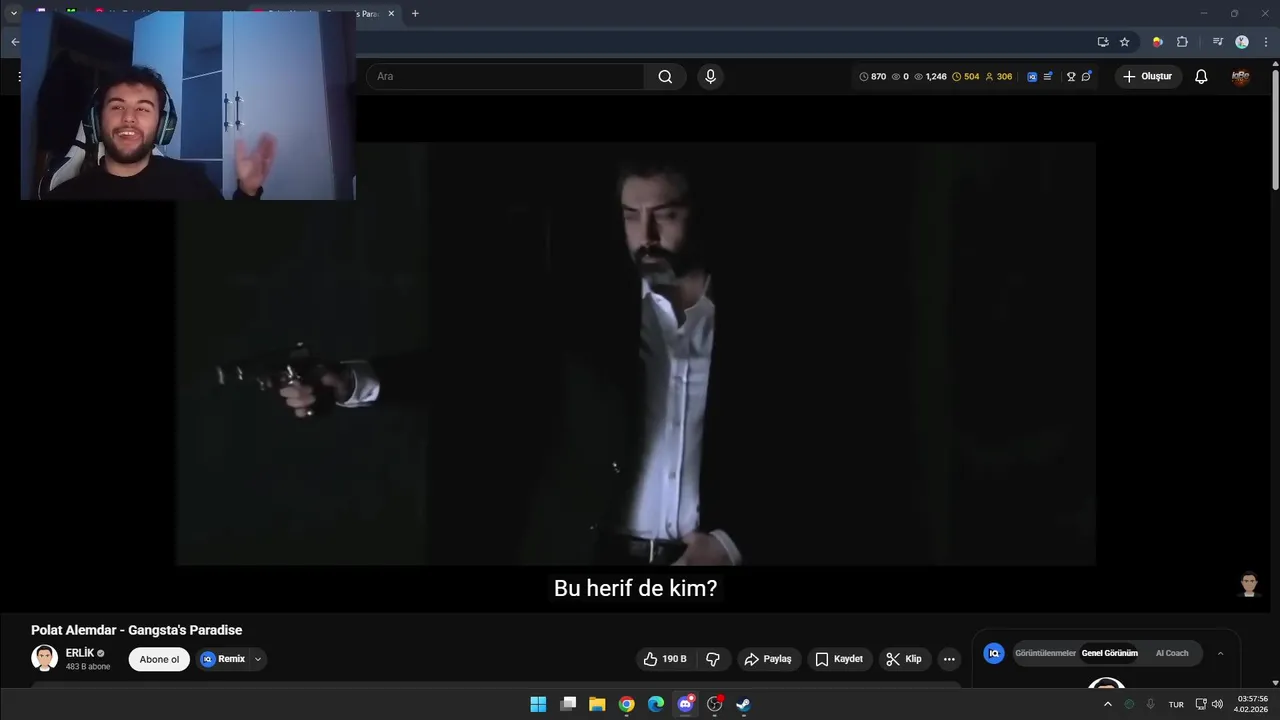
Task: Focus the Ara search input field
Action: (505, 76)
